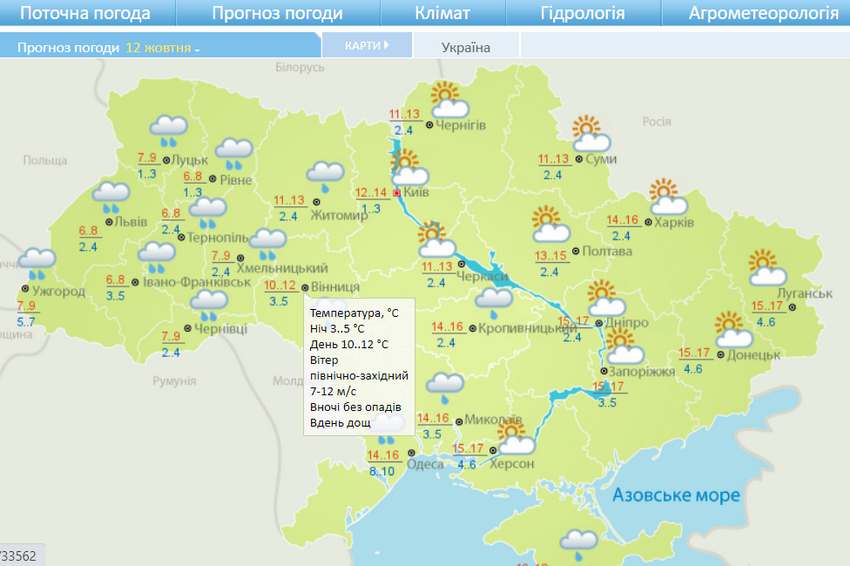Click the sun icon above Харків
The height and width of the screenshot is (566, 850).
[x=667, y=197]
